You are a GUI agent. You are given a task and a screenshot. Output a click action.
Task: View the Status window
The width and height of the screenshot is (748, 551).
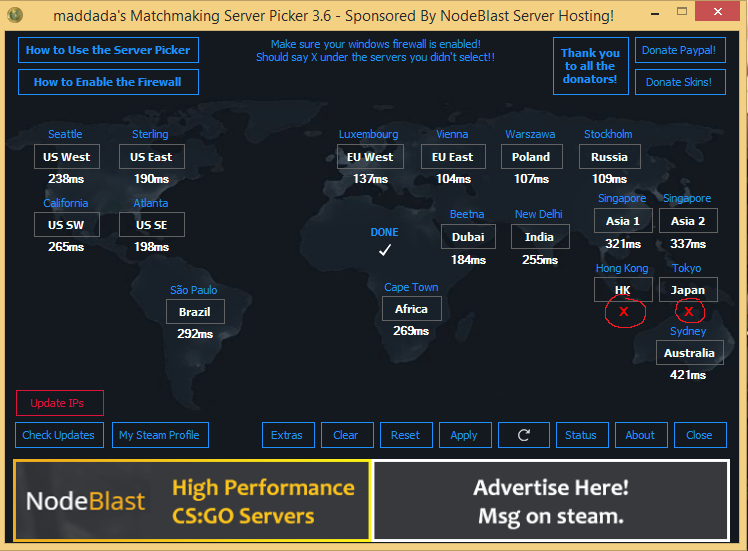(582, 435)
